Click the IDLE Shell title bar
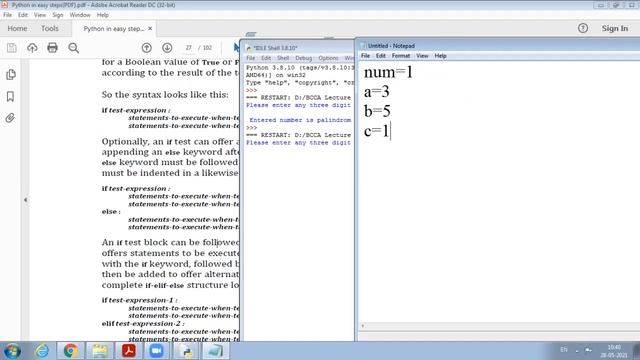640x360 pixels. [x=298, y=48]
